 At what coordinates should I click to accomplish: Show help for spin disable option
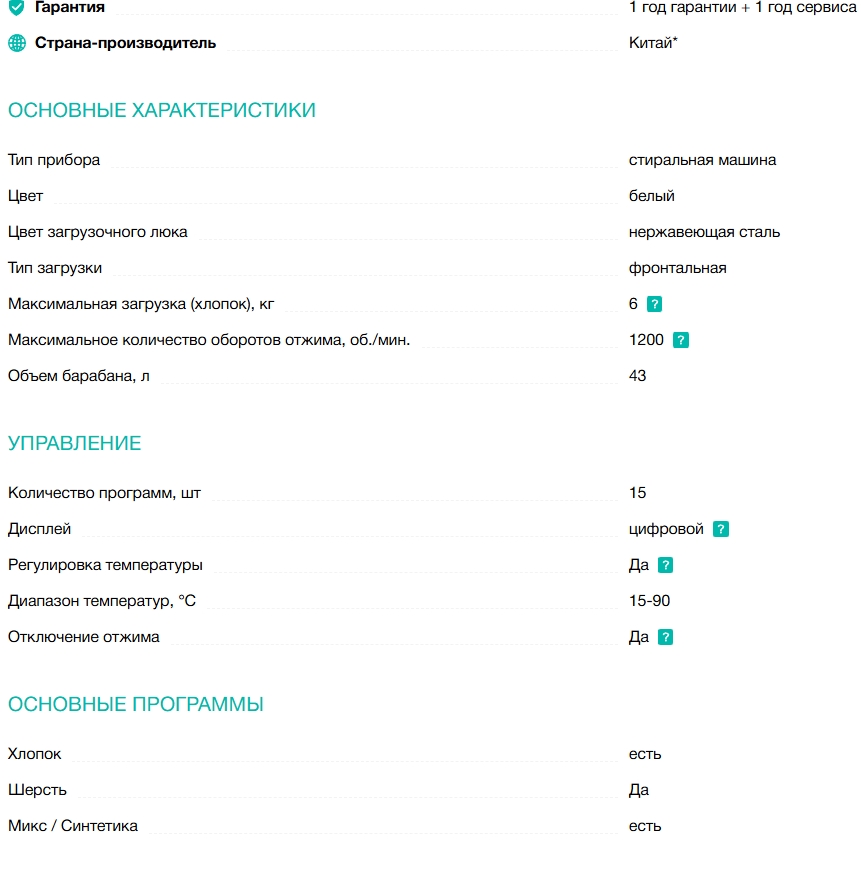(x=666, y=637)
